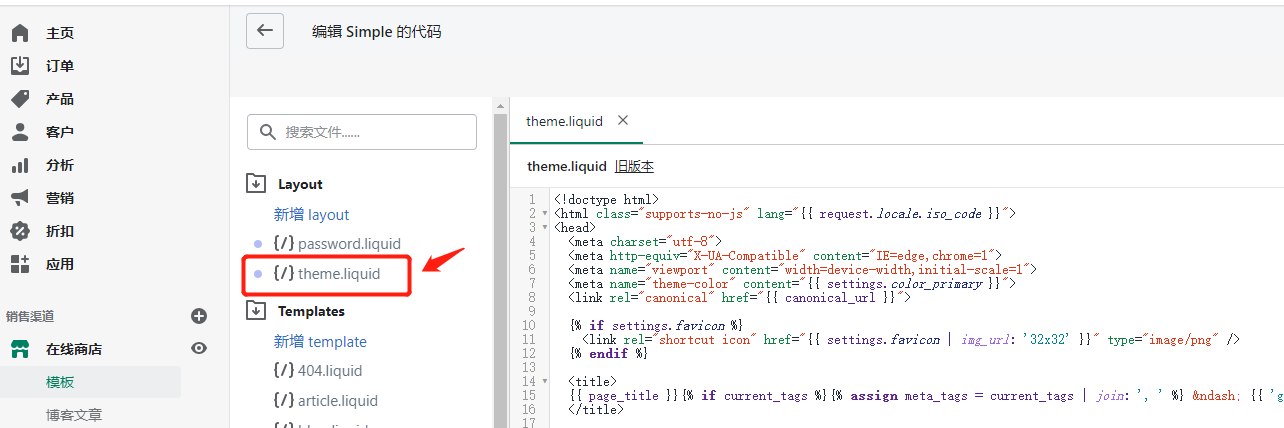Click the Analytics bar chart icon

coord(20,165)
